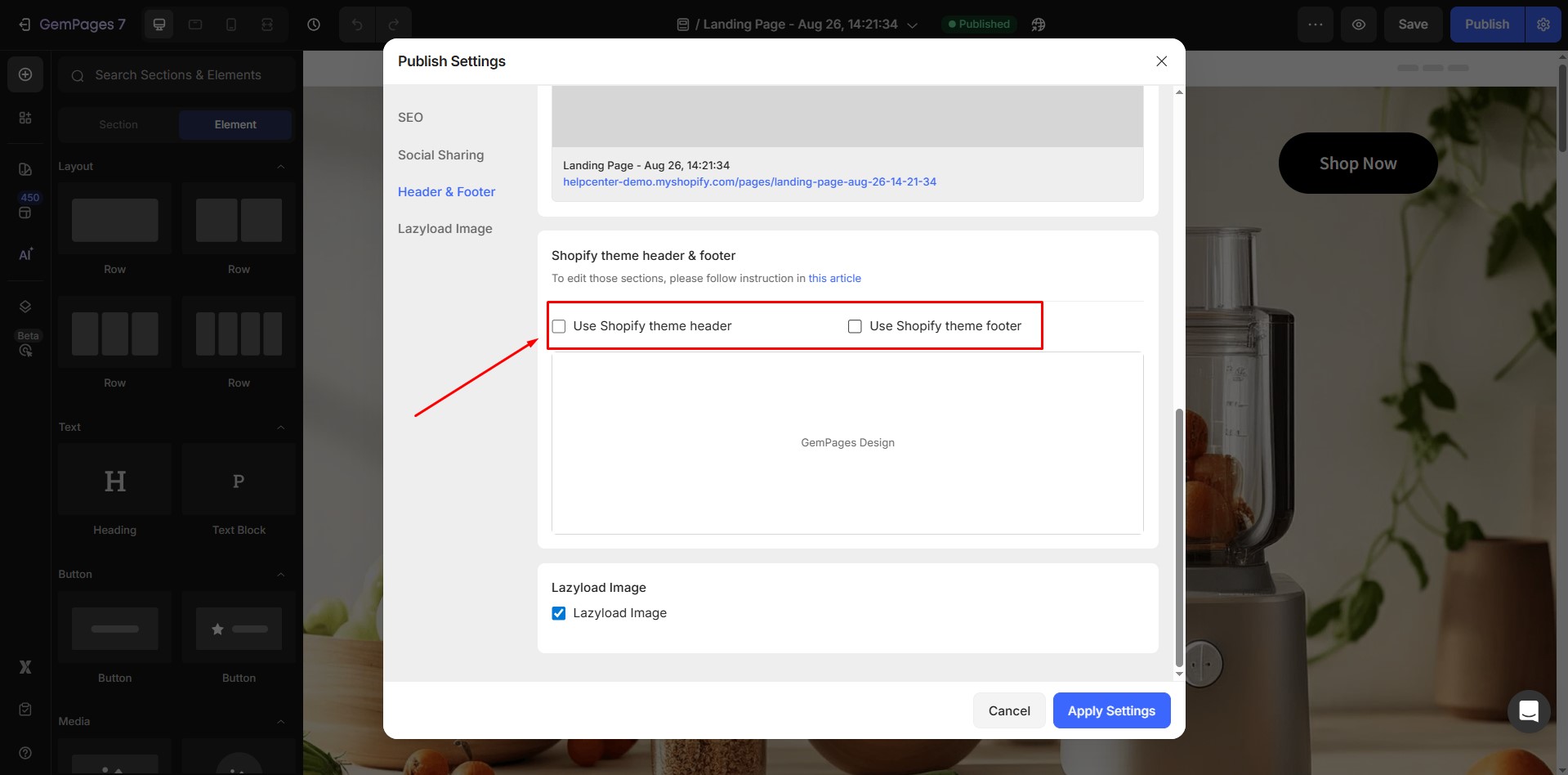Click the add element plus icon
The width and height of the screenshot is (1568, 775).
point(25,74)
